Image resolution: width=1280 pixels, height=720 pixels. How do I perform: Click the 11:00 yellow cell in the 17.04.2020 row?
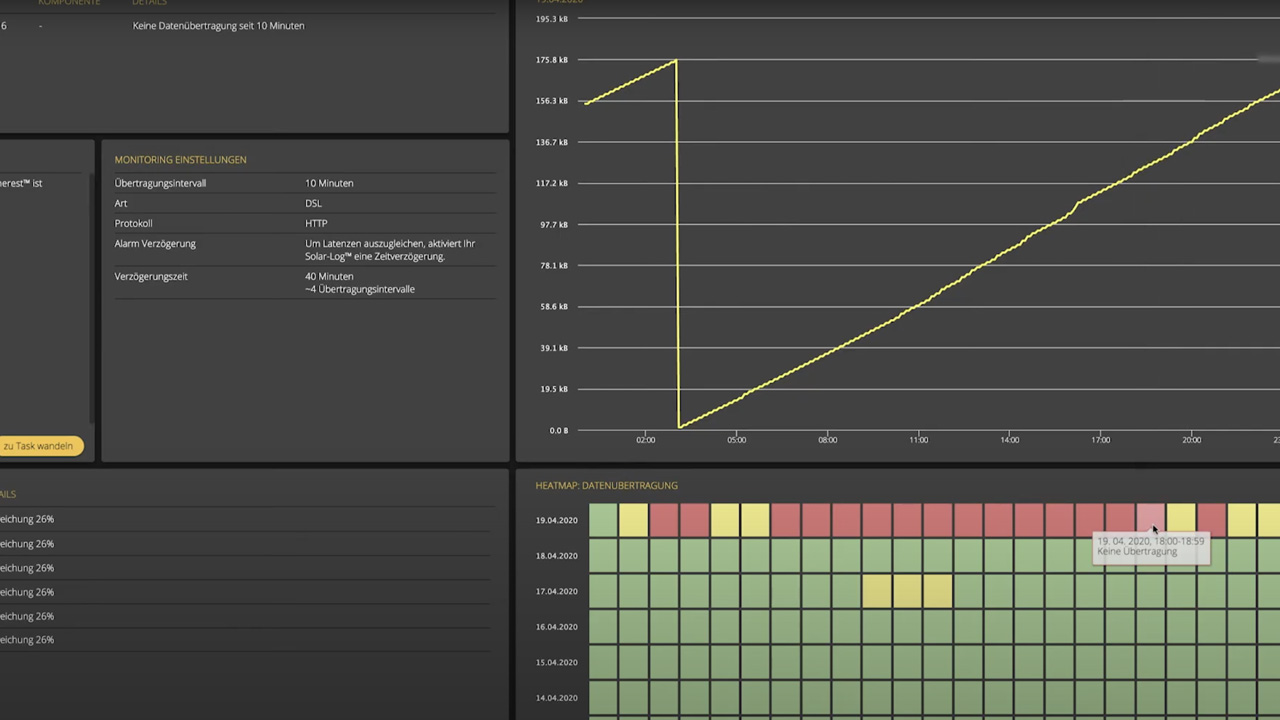click(x=938, y=591)
